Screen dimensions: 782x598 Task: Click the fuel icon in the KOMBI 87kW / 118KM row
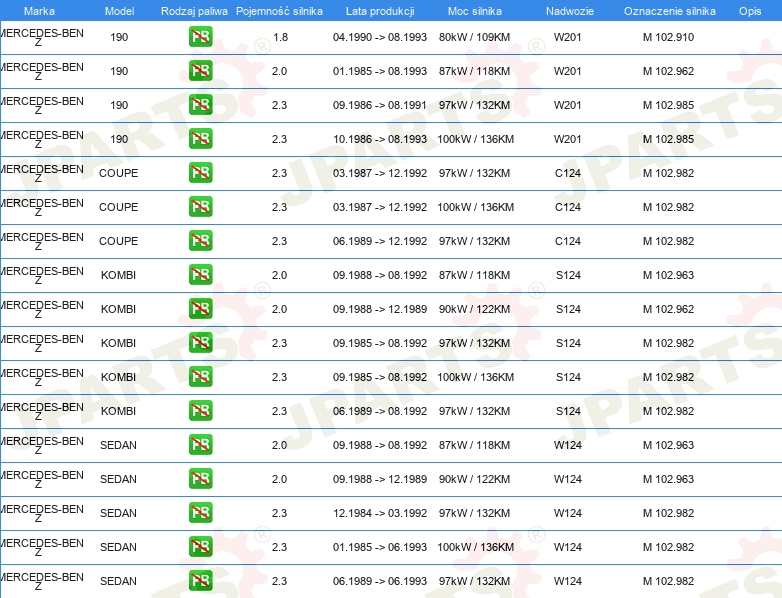click(x=200, y=275)
